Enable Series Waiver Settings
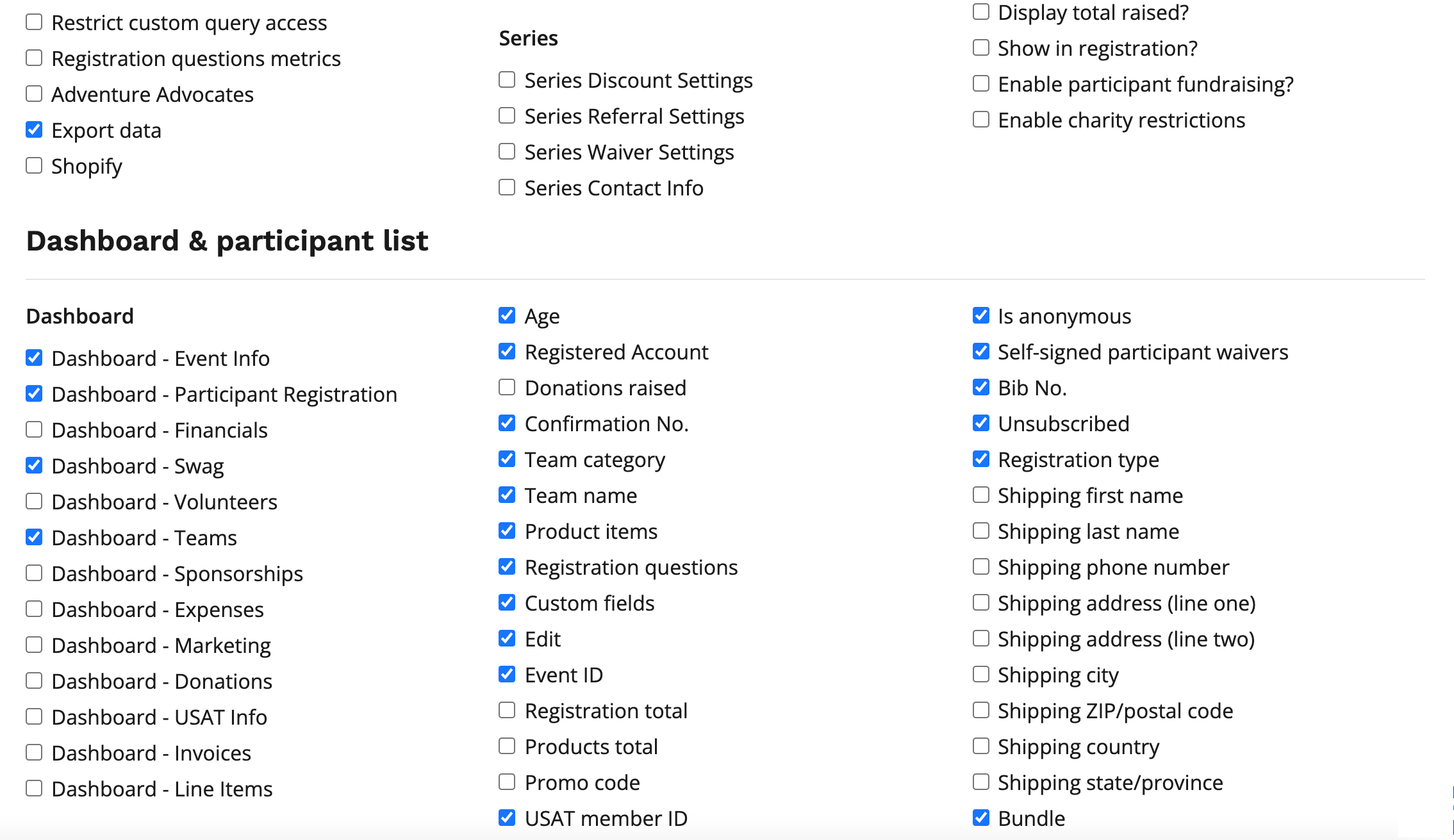The image size is (1454, 840). click(507, 152)
